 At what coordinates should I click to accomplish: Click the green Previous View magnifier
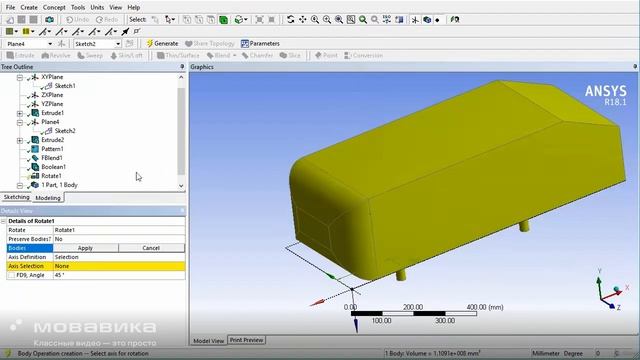tap(362, 20)
